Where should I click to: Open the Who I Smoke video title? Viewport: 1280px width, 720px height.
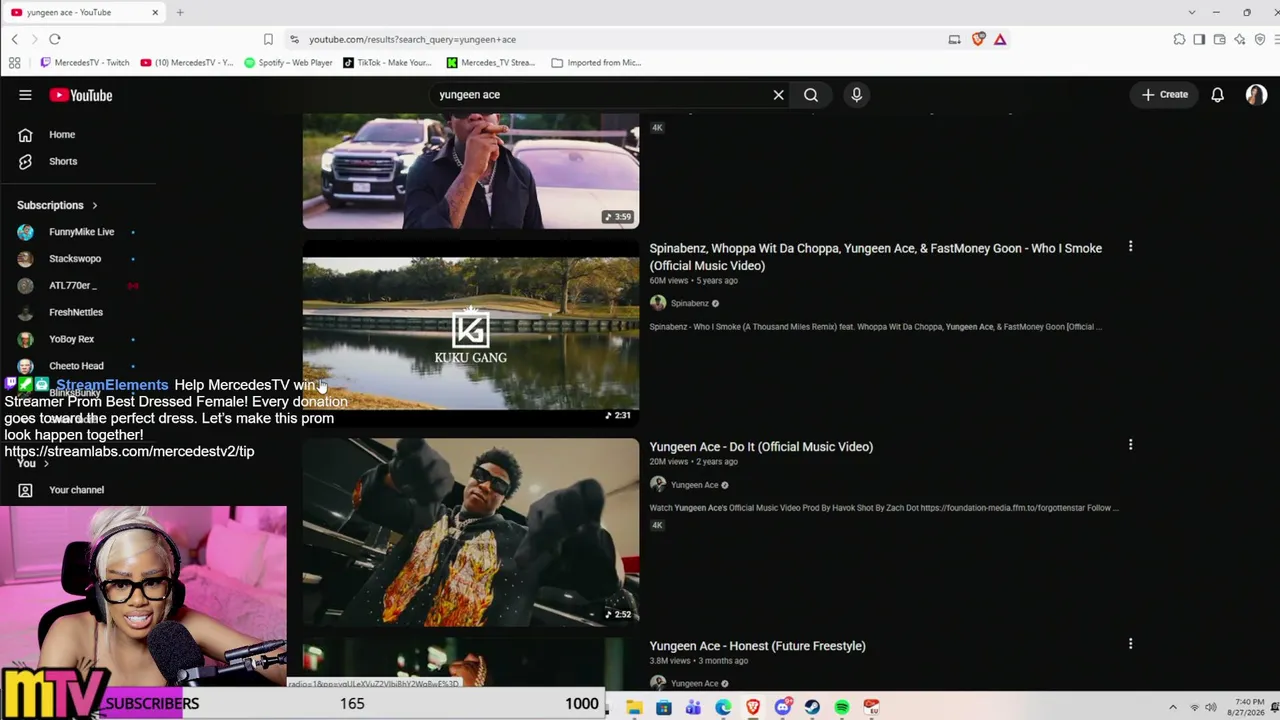pos(875,257)
